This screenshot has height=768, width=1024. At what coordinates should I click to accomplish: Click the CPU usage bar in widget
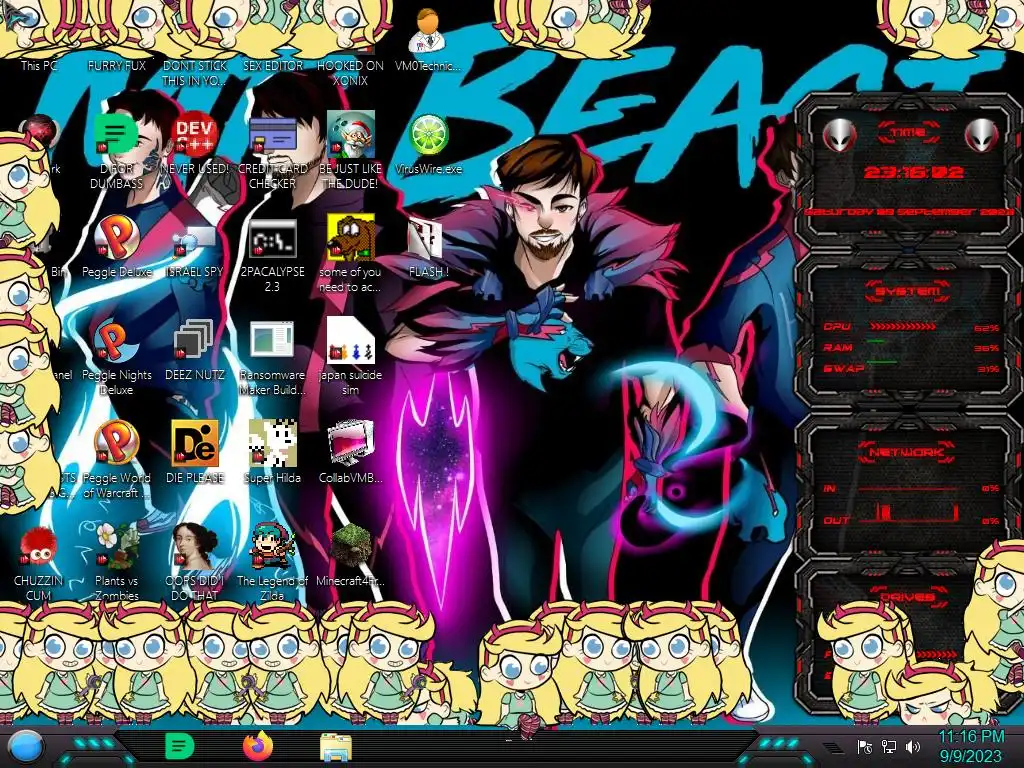pos(903,326)
